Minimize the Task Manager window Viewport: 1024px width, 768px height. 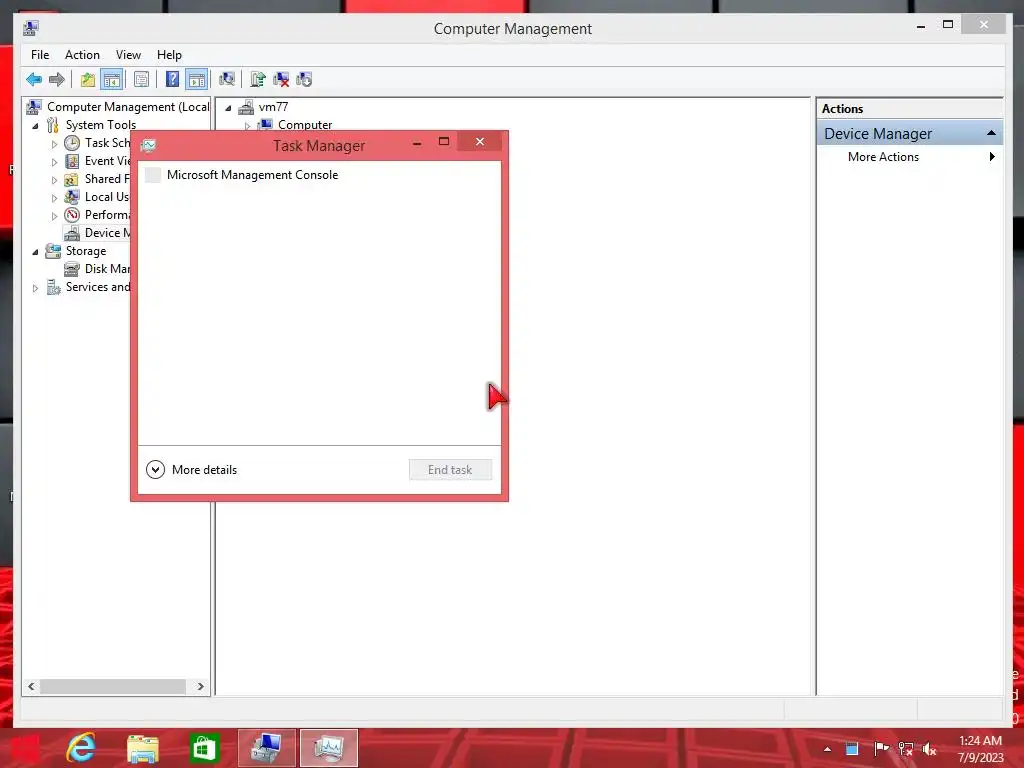point(417,142)
